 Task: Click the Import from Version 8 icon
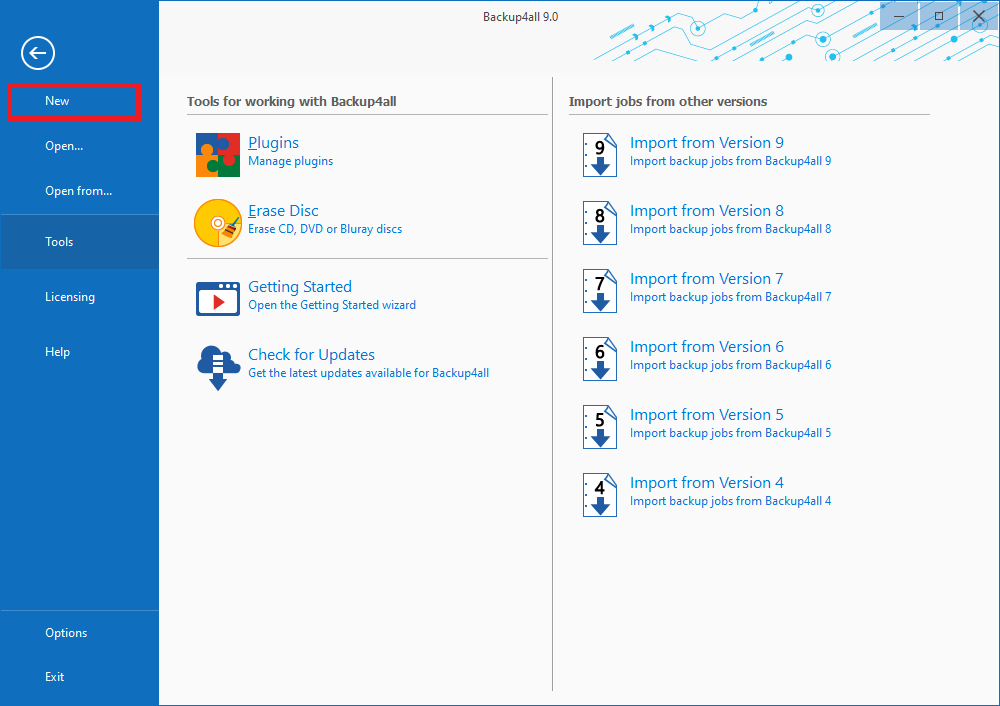[x=599, y=223]
